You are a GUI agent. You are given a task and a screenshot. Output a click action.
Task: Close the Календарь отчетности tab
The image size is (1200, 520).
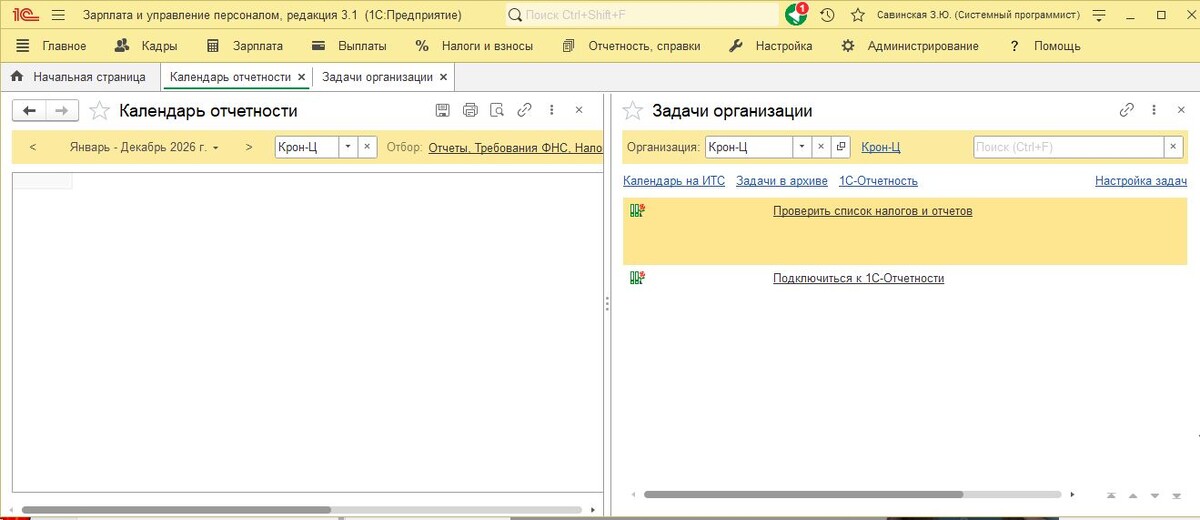(302, 77)
